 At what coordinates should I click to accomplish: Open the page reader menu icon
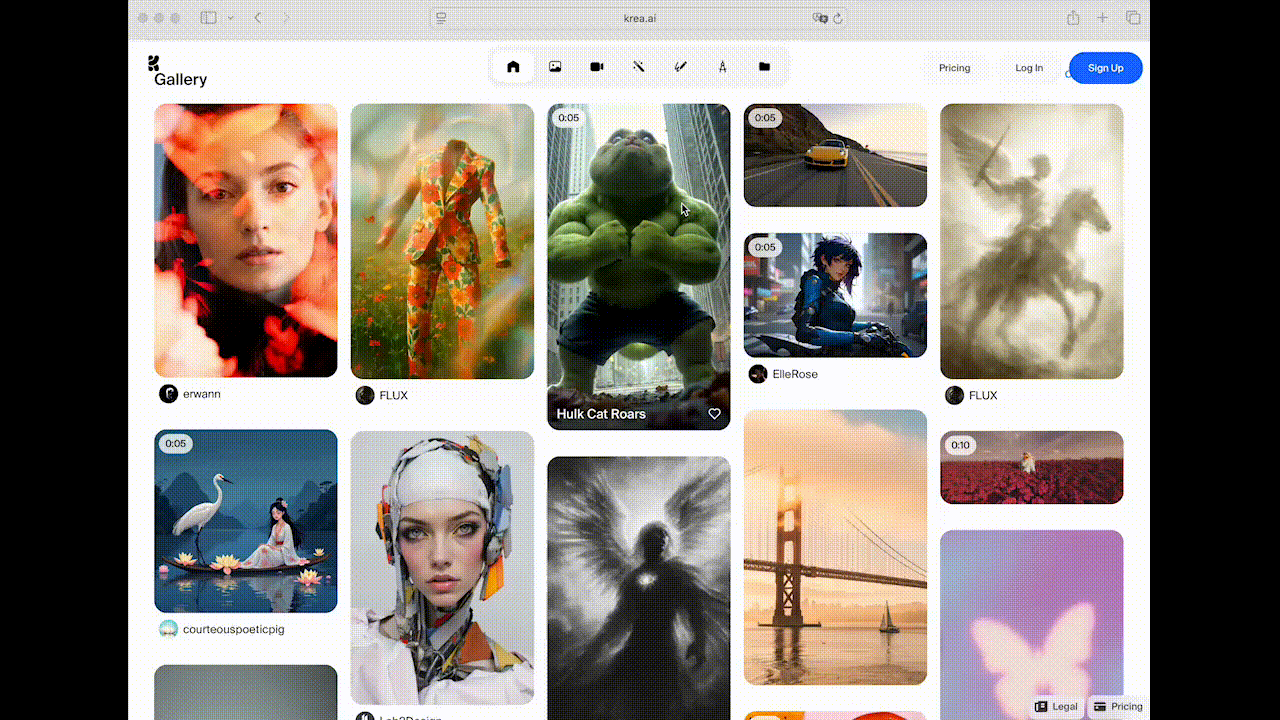coord(441,18)
